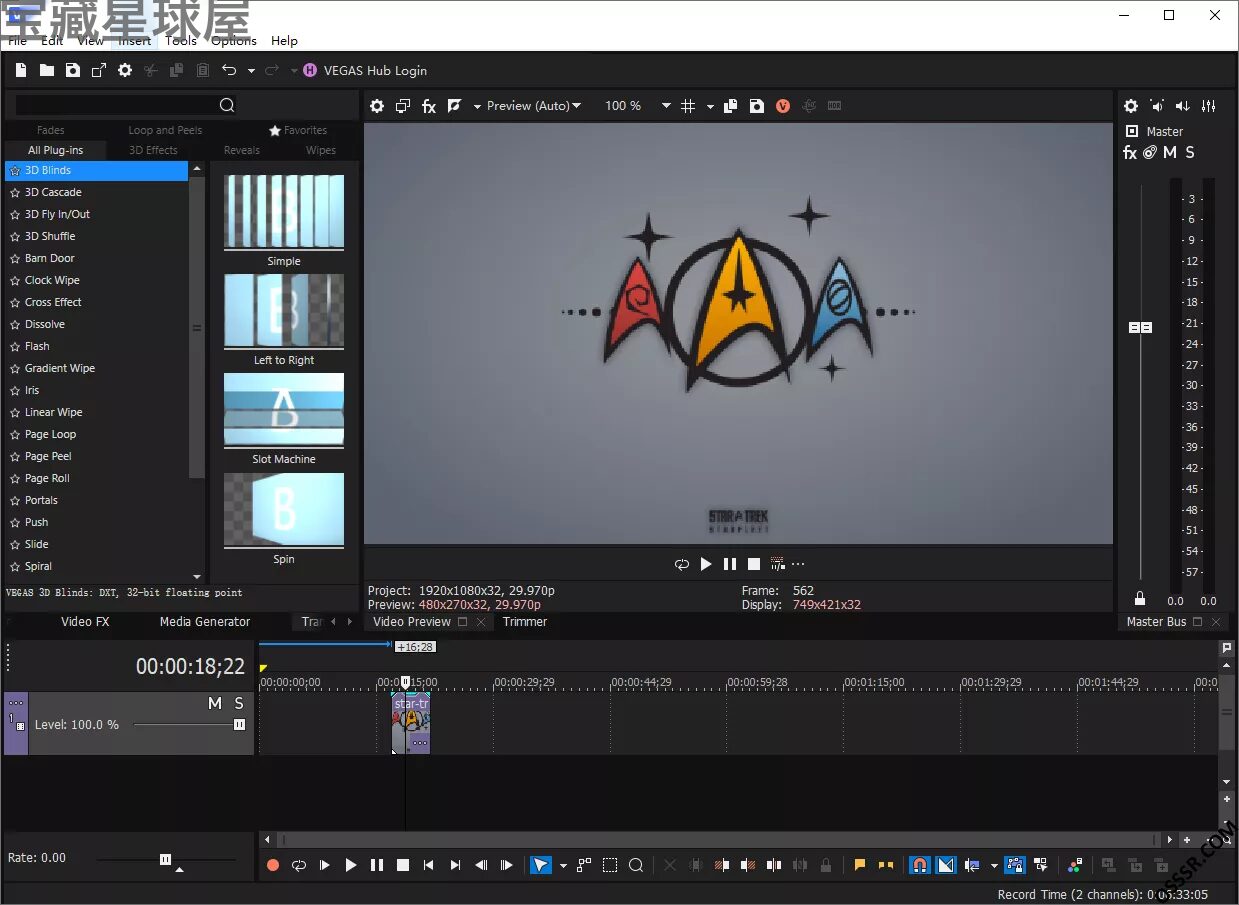Favorite the Dissolve transition star
1239x905 pixels.
pyautogui.click(x=15, y=324)
